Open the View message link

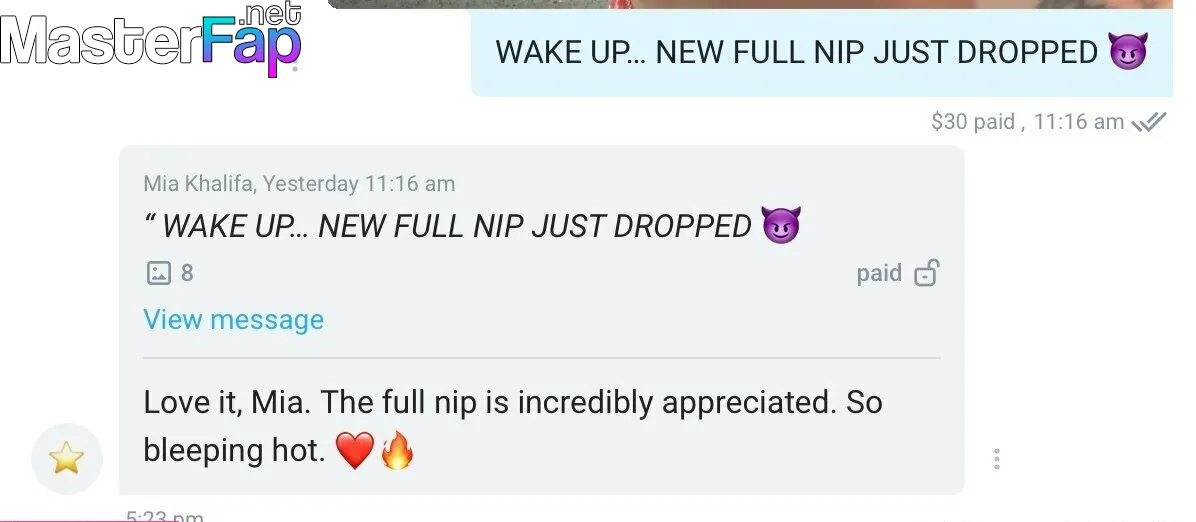pos(233,319)
